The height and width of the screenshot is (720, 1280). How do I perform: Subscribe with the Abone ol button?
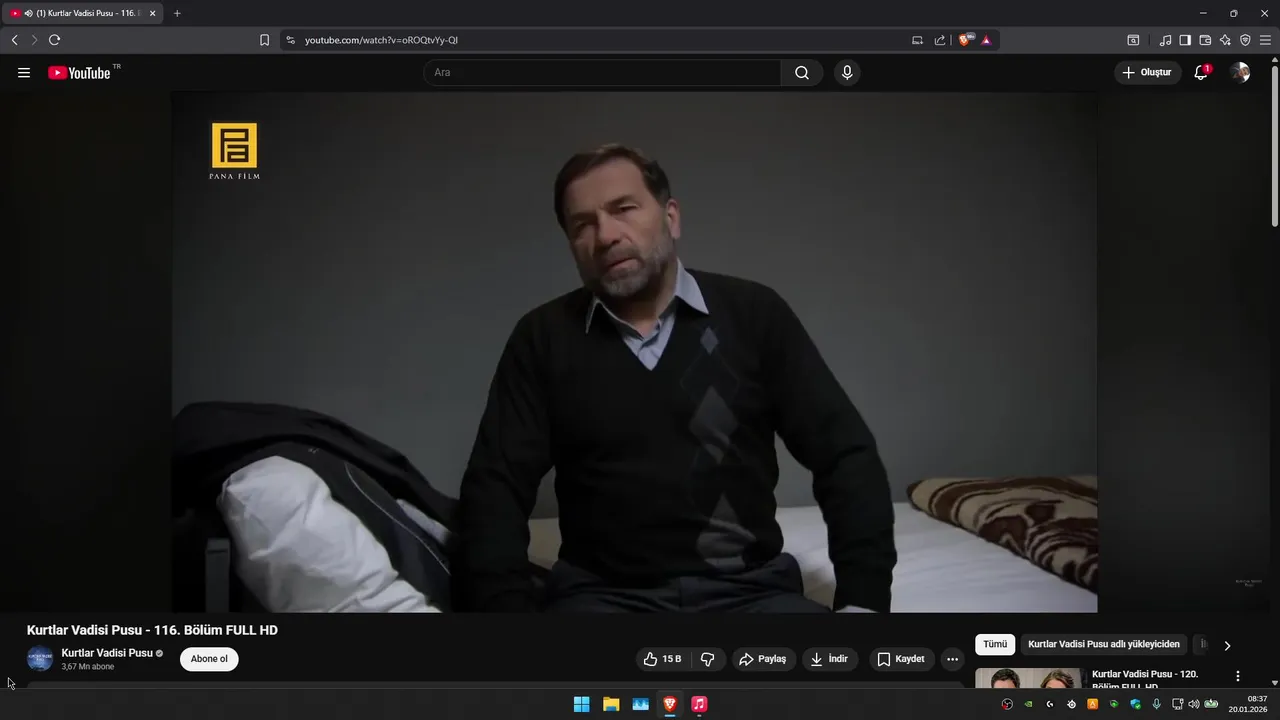(x=209, y=659)
